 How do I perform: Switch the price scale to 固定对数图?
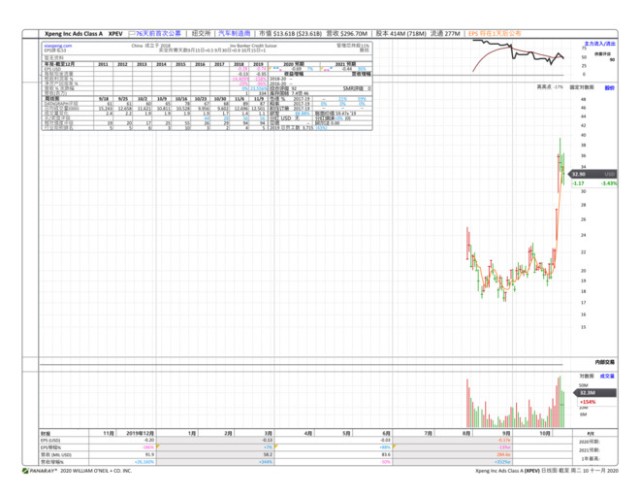pyautogui.click(x=582, y=87)
